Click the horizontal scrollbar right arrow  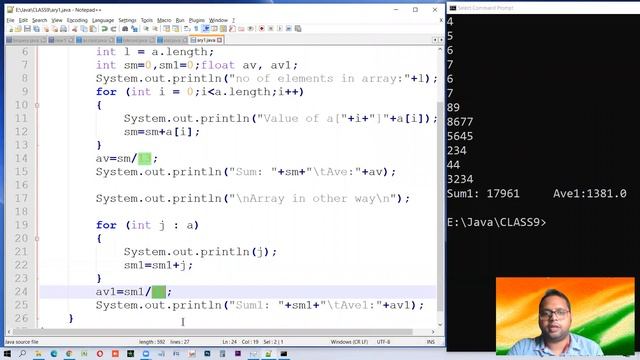pos(433,332)
